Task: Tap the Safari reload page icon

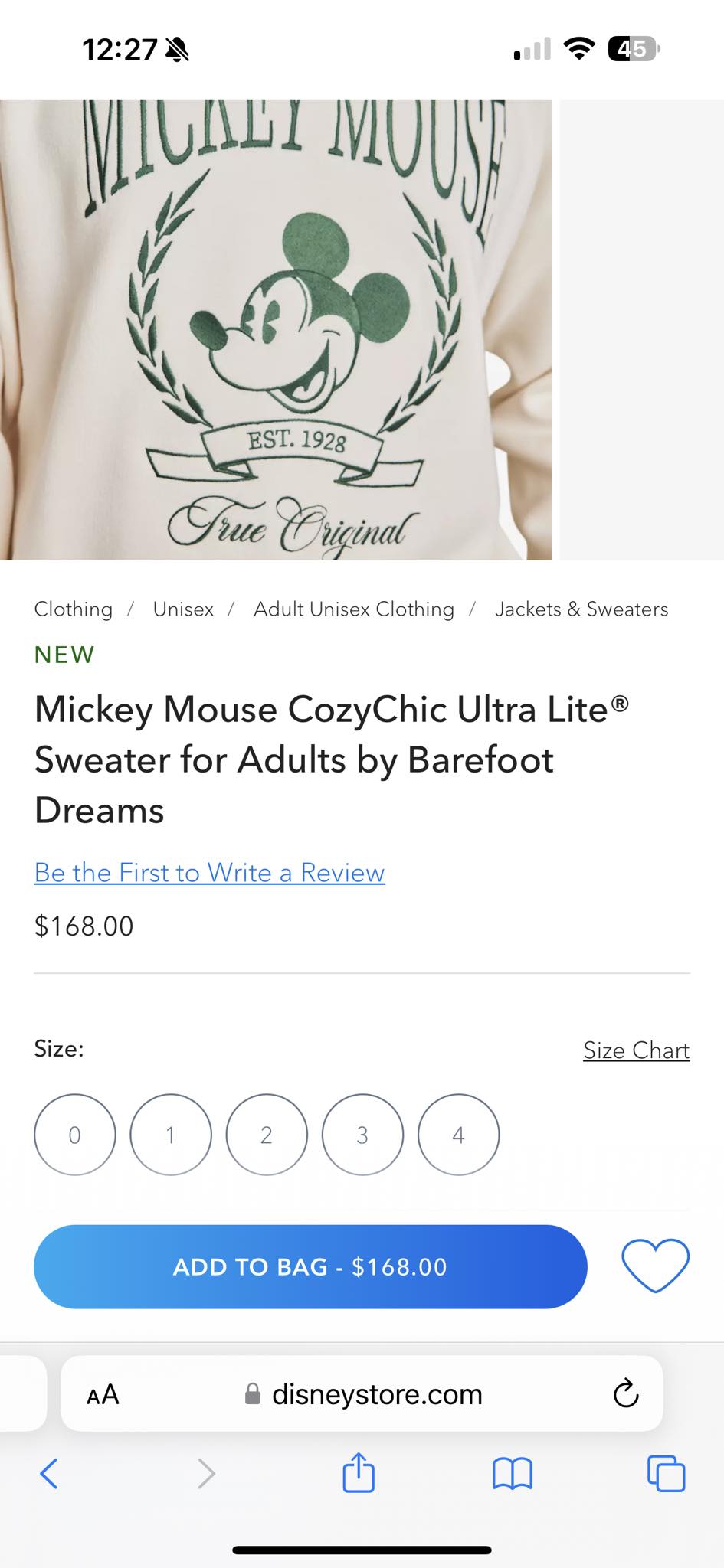Action: pyautogui.click(x=625, y=1393)
